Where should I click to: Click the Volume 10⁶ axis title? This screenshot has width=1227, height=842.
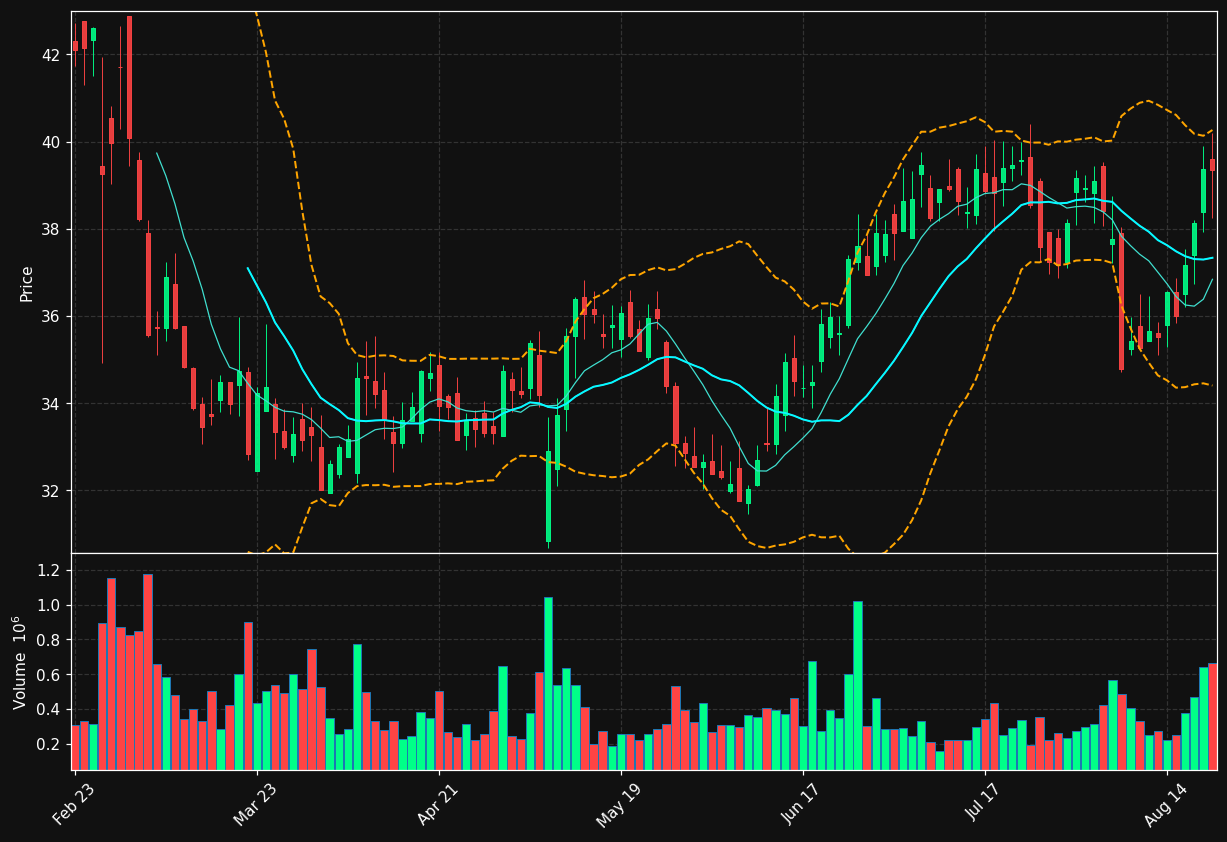coord(21,662)
